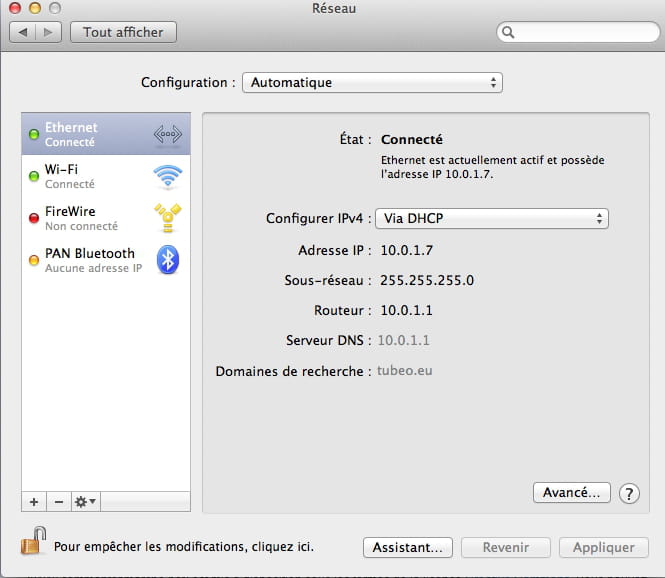
Task: Click the magnifying glass search icon
Action: coord(508,32)
